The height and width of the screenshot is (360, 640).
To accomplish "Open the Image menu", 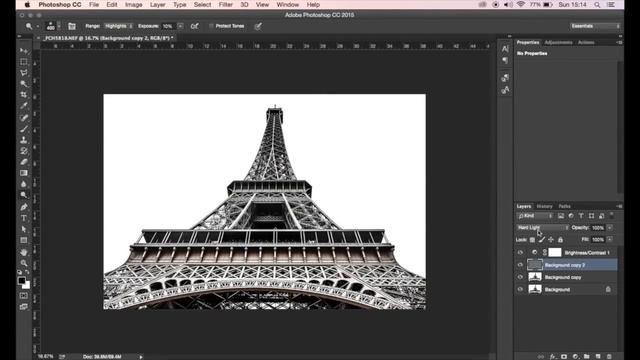I will point(133,5).
